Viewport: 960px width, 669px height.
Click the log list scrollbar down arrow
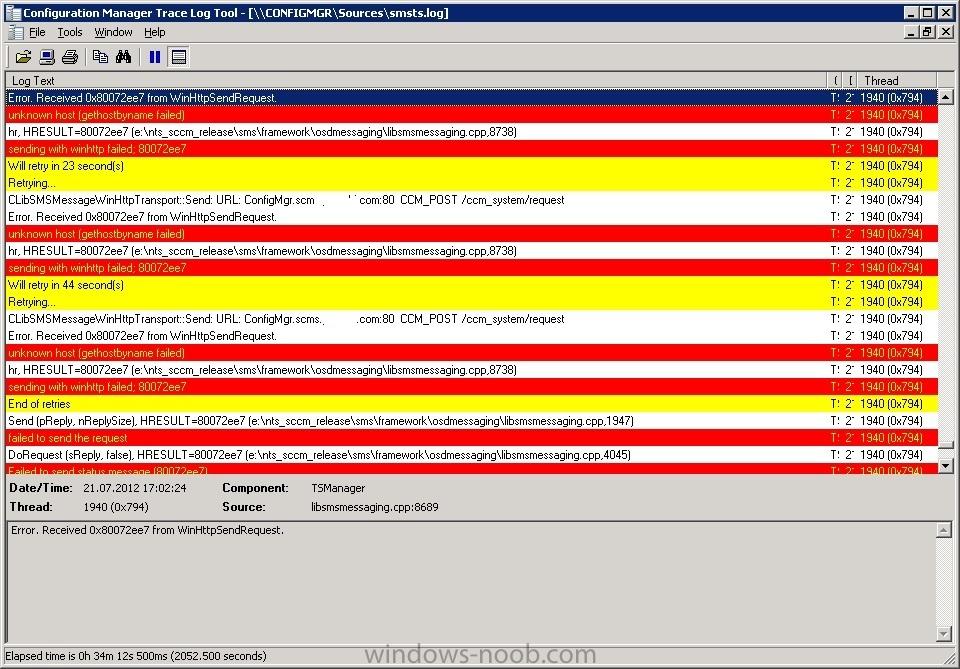click(x=946, y=466)
